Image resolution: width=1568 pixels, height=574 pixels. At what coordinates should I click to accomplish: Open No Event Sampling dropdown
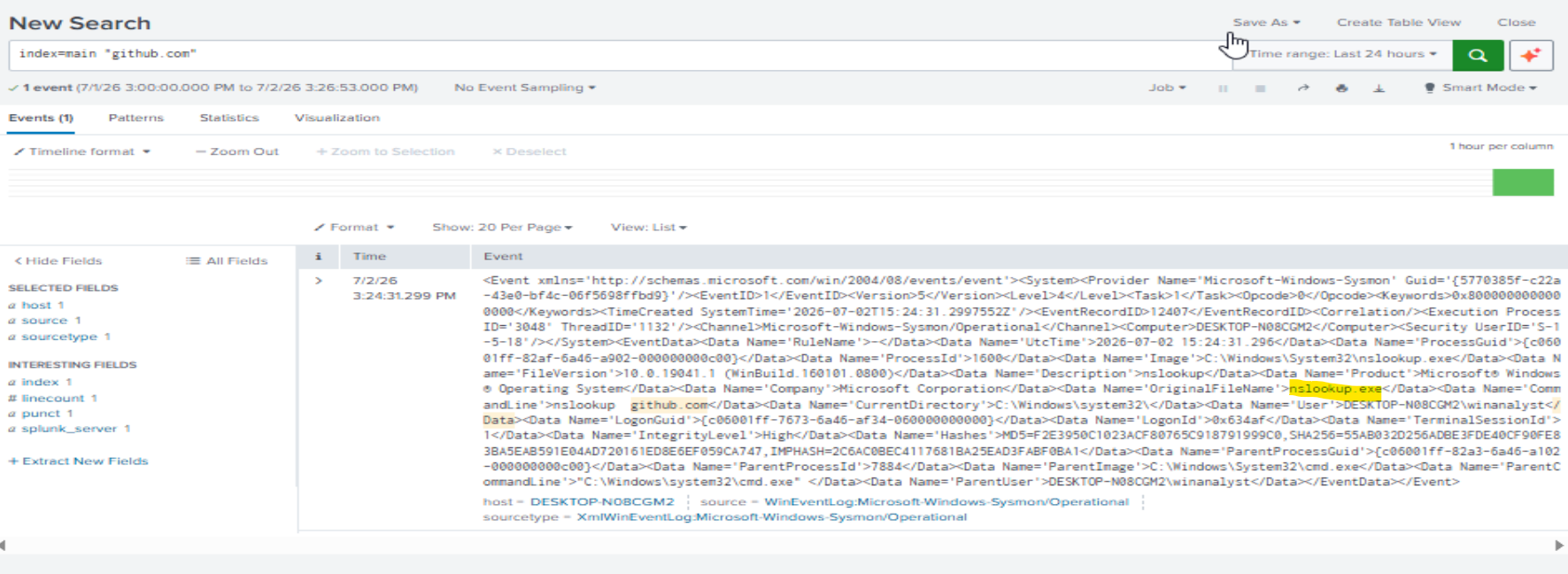pyautogui.click(x=525, y=88)
